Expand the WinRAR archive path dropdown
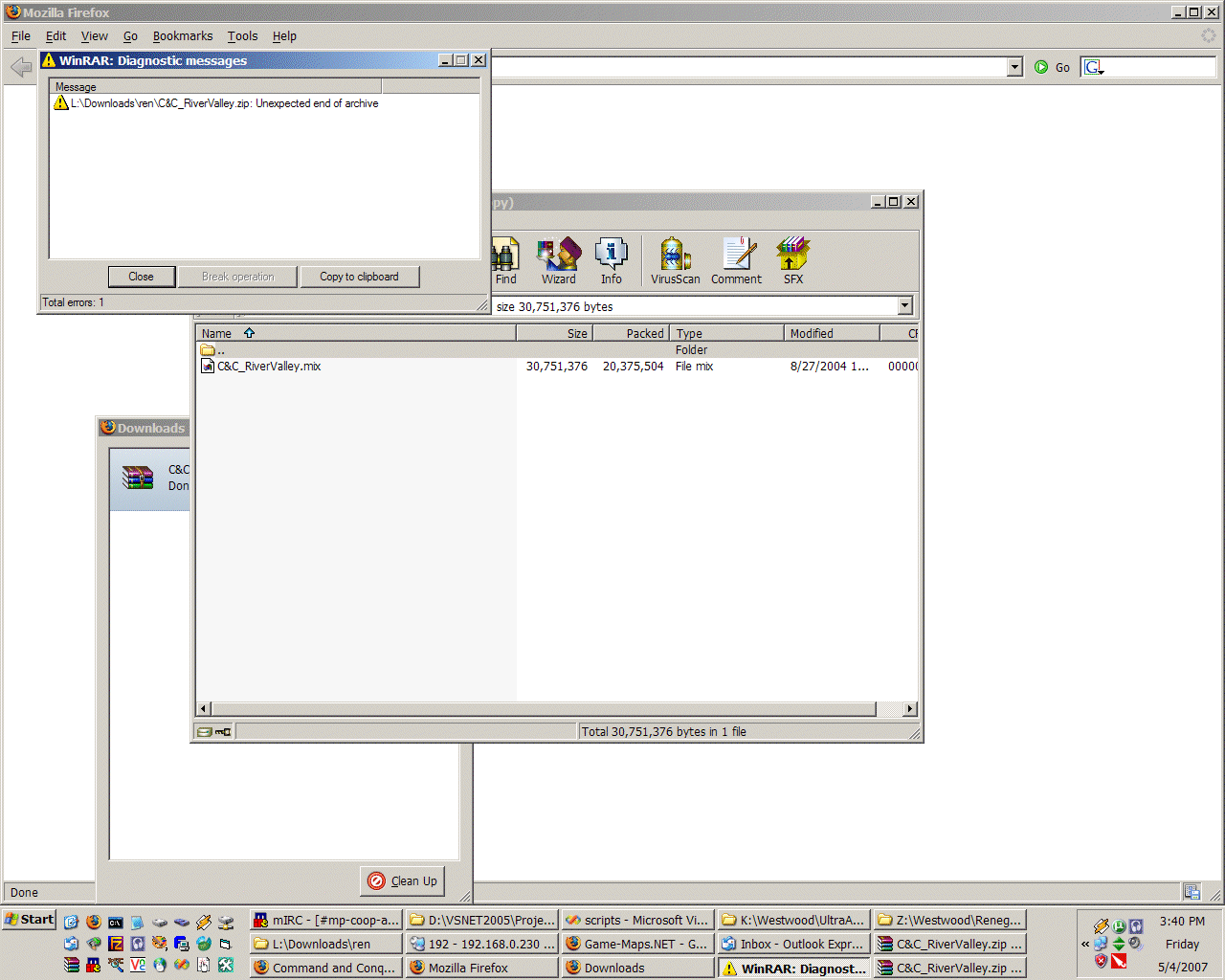 904,306
